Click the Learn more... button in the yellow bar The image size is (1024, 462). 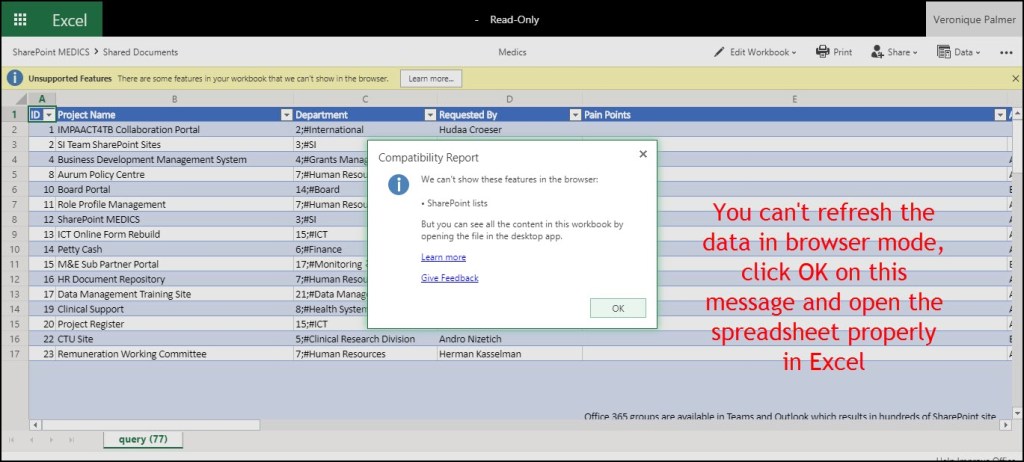430,78
